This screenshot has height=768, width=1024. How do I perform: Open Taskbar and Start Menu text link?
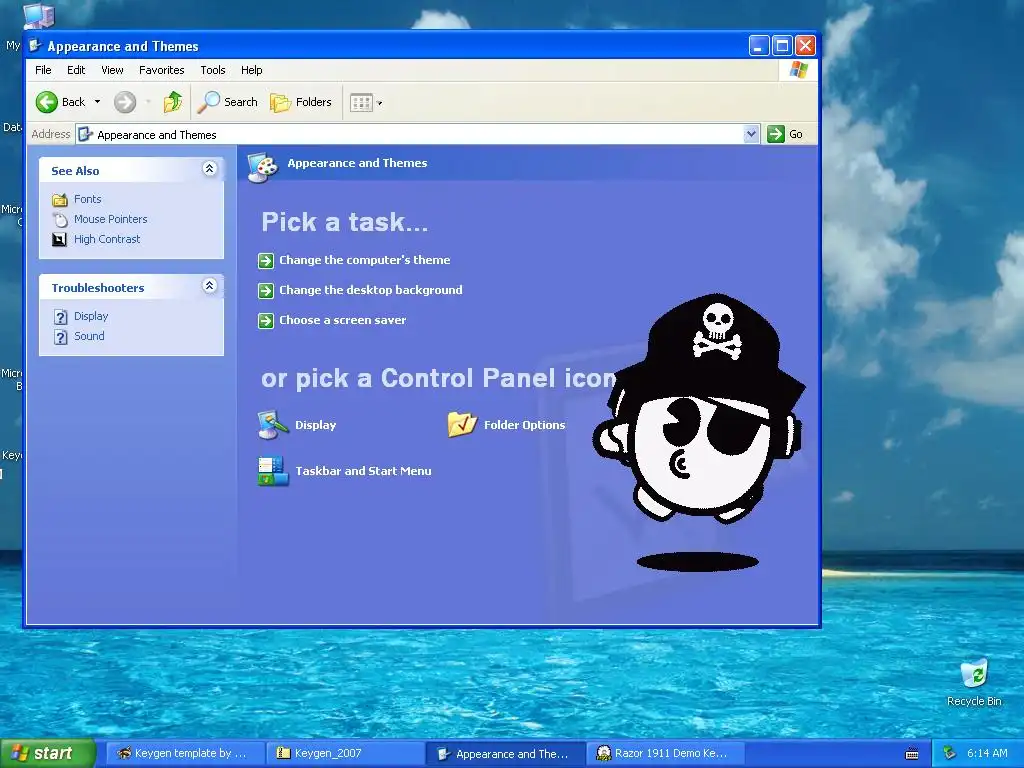coord(363,471)
